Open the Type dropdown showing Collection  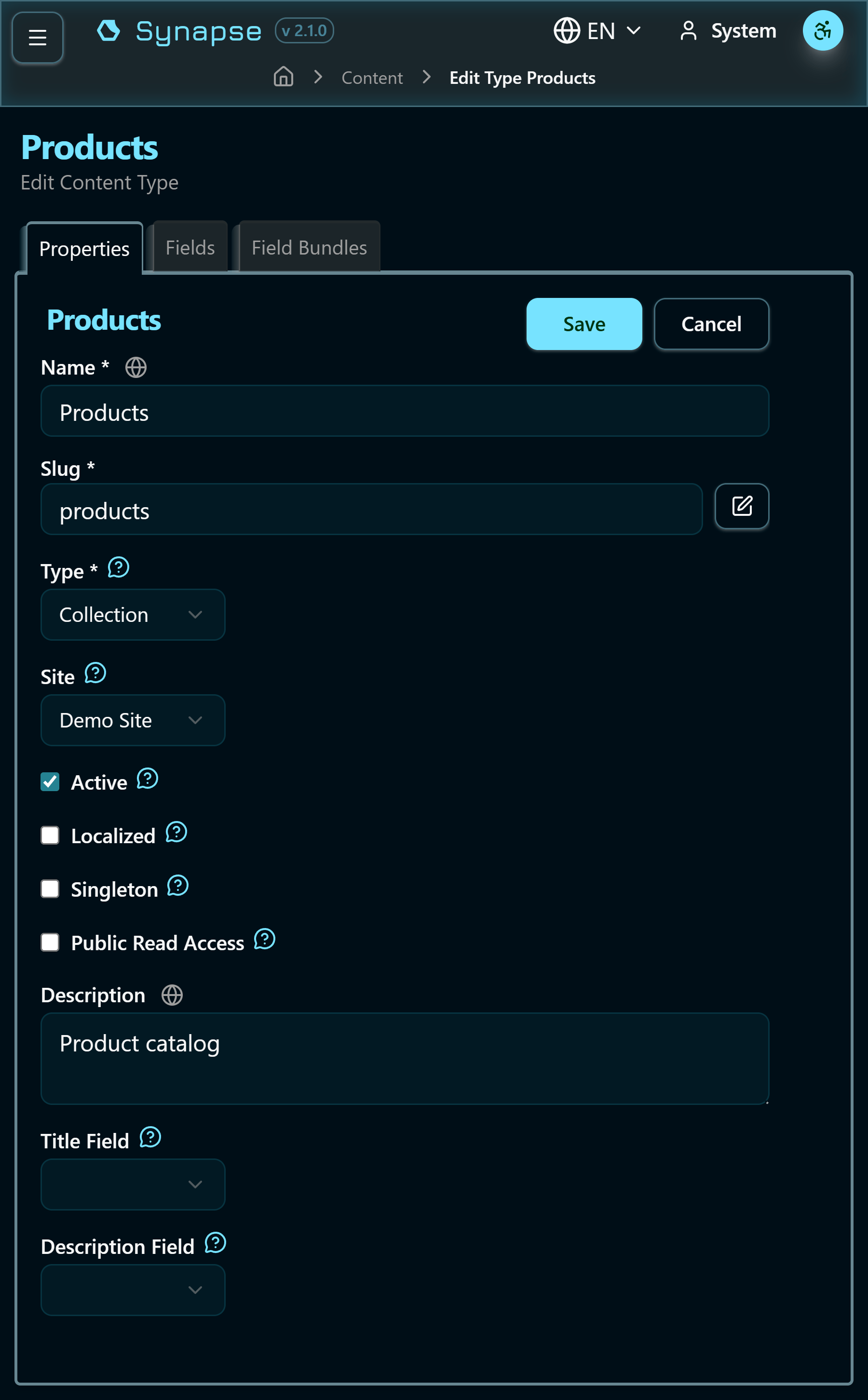point(133,615)
